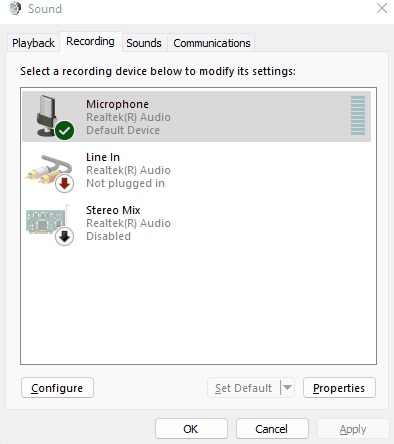Switch to the Sounds tab
394x444 pixels.
point(144,43)
